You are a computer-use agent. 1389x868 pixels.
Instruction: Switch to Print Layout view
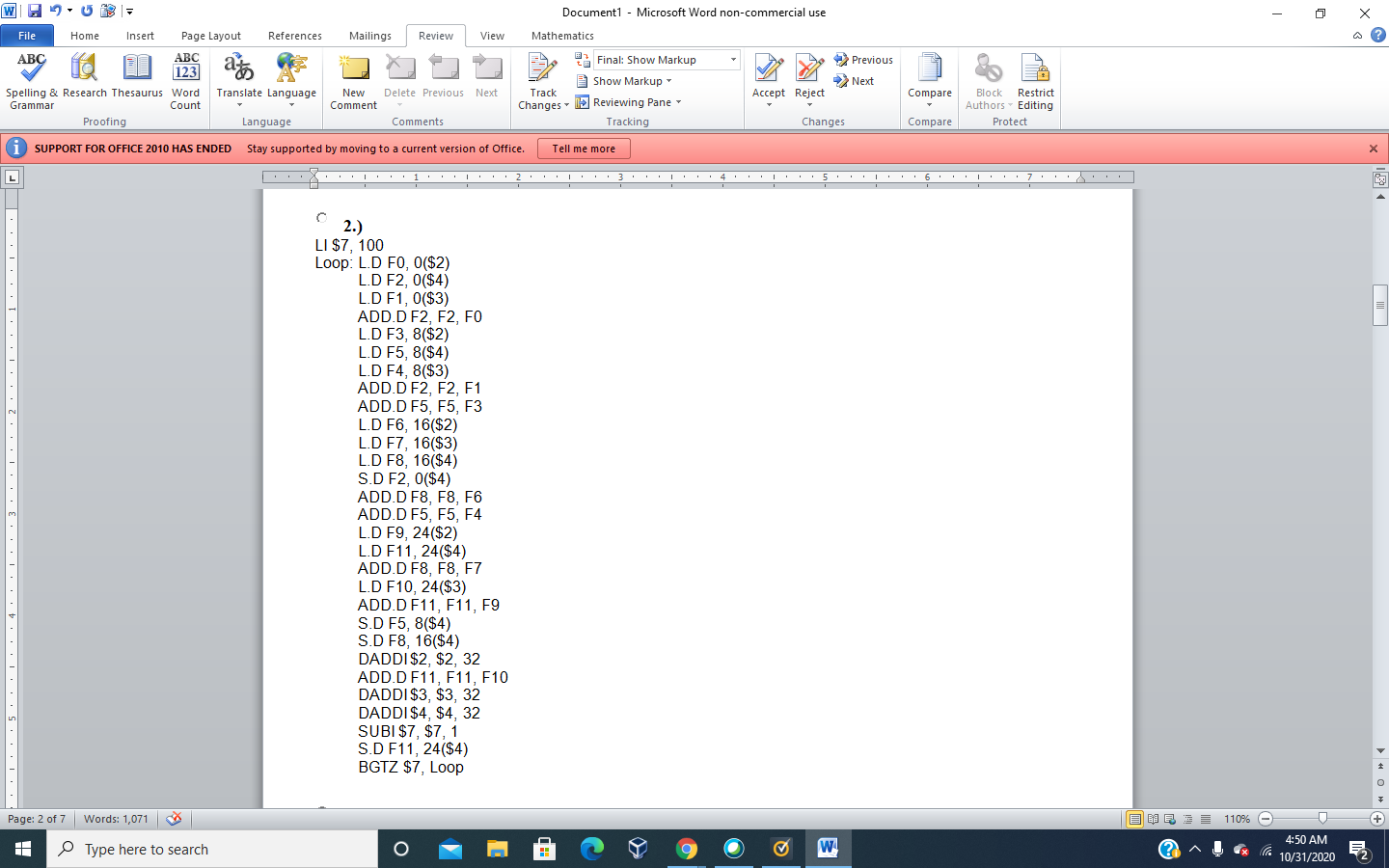(1135, 819)
